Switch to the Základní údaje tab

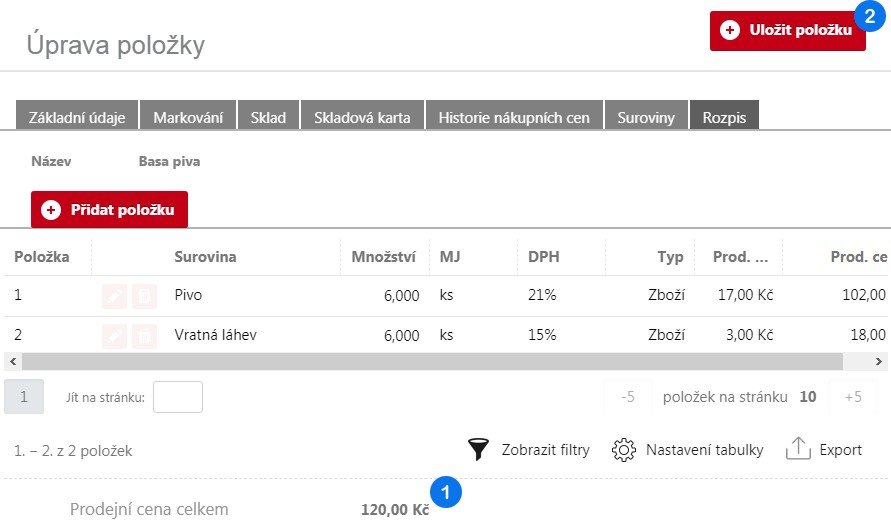[77, 117]
